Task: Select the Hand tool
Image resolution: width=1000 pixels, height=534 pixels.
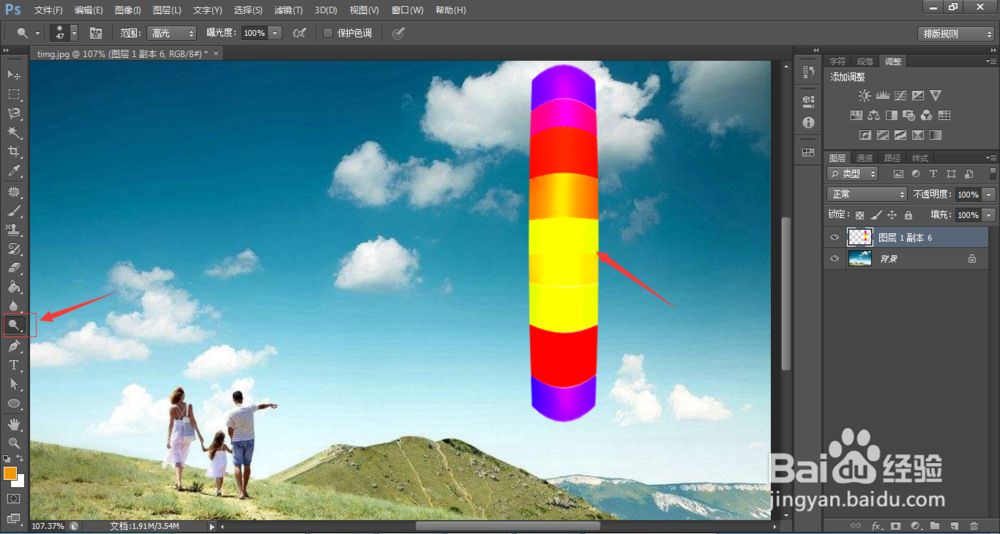Action: pos(14,424)
